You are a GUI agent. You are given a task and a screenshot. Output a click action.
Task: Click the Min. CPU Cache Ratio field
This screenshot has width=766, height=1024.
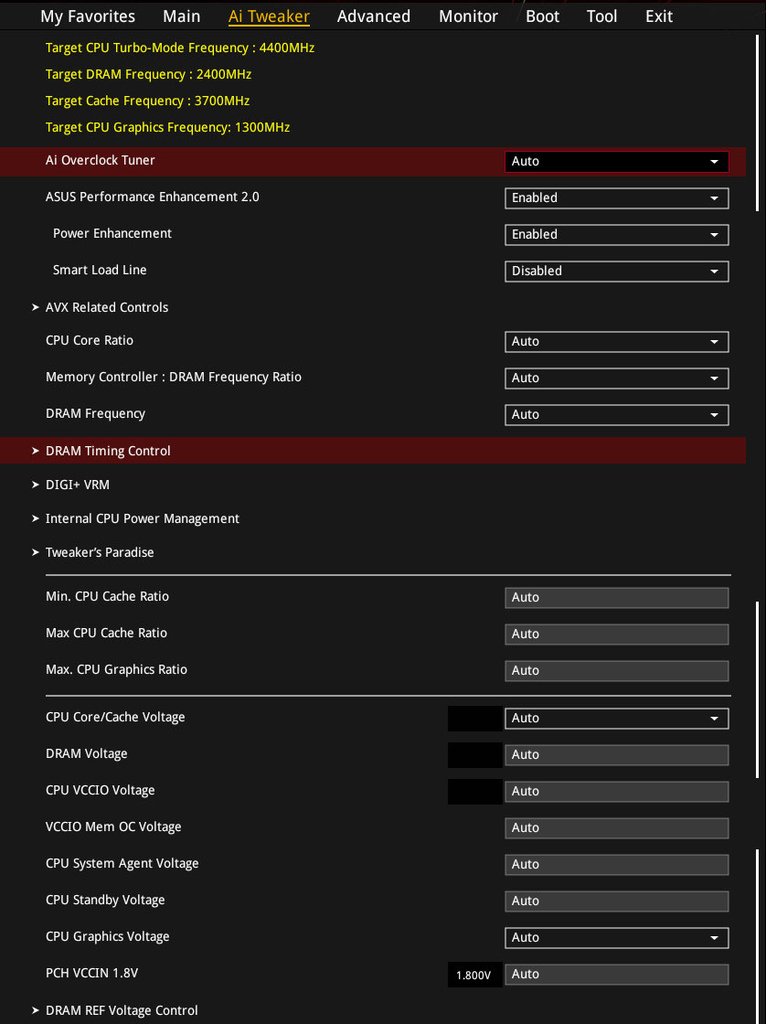click(616, 598)
